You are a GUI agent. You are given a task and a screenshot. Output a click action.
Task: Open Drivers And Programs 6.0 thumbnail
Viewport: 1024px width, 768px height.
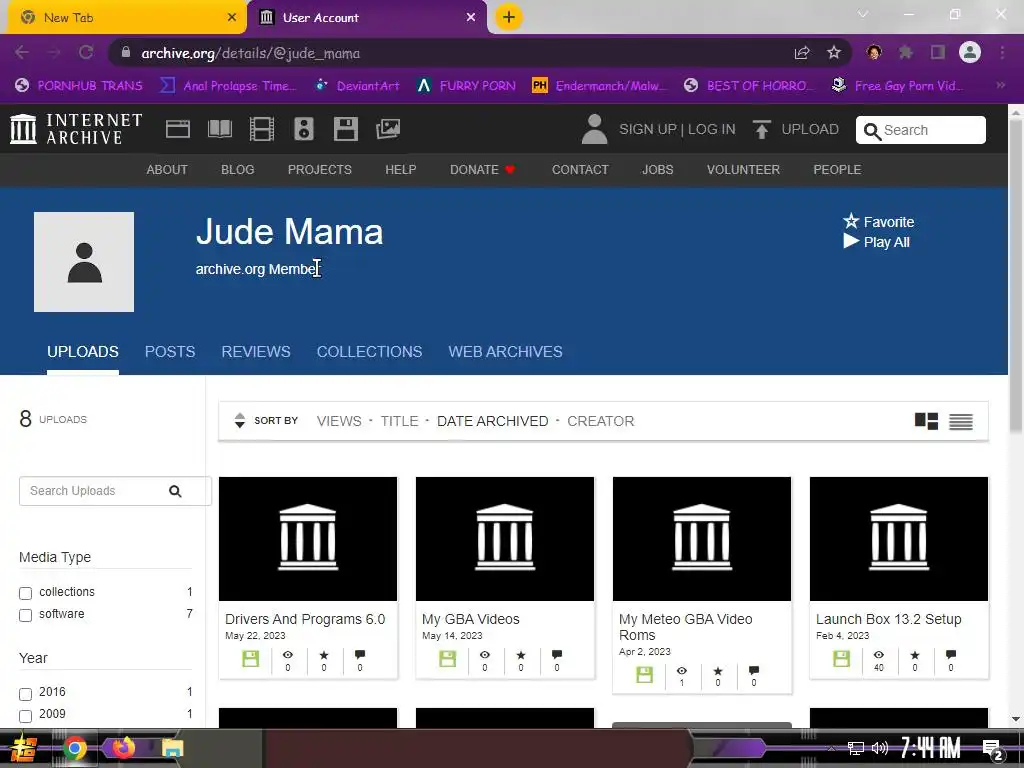[308, 539]
